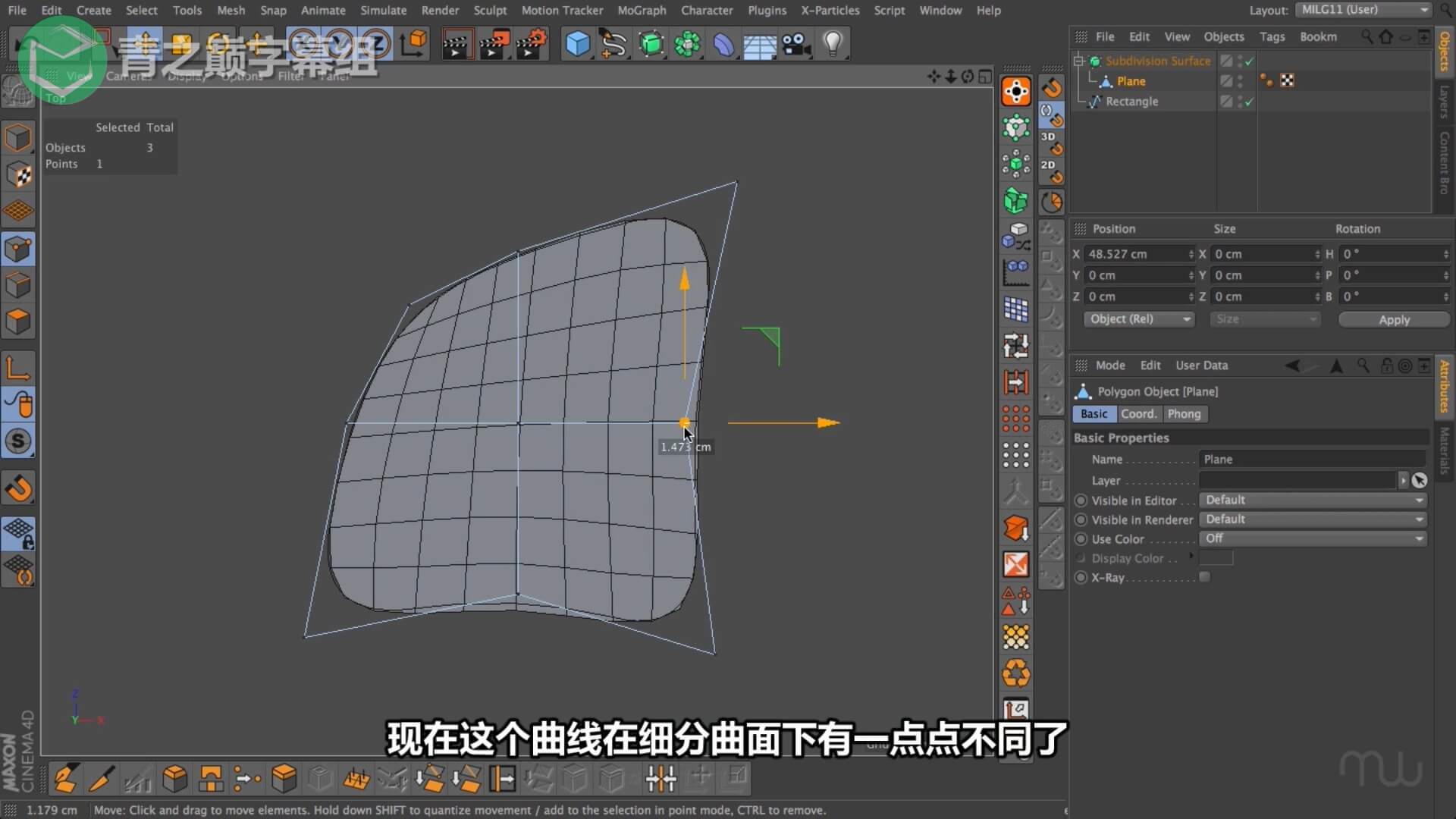Open Visible in Editor dropdown
The image size is (1456, 819).
coord(1313,500)
